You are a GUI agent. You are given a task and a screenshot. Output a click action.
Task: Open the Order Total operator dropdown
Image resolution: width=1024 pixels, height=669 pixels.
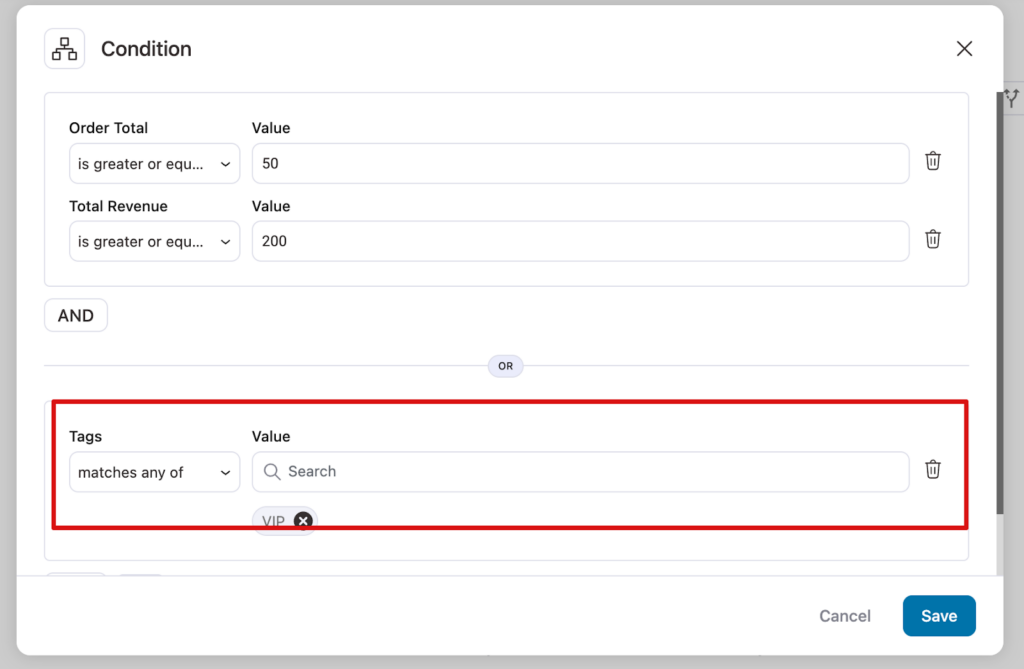tap(154, 164)
